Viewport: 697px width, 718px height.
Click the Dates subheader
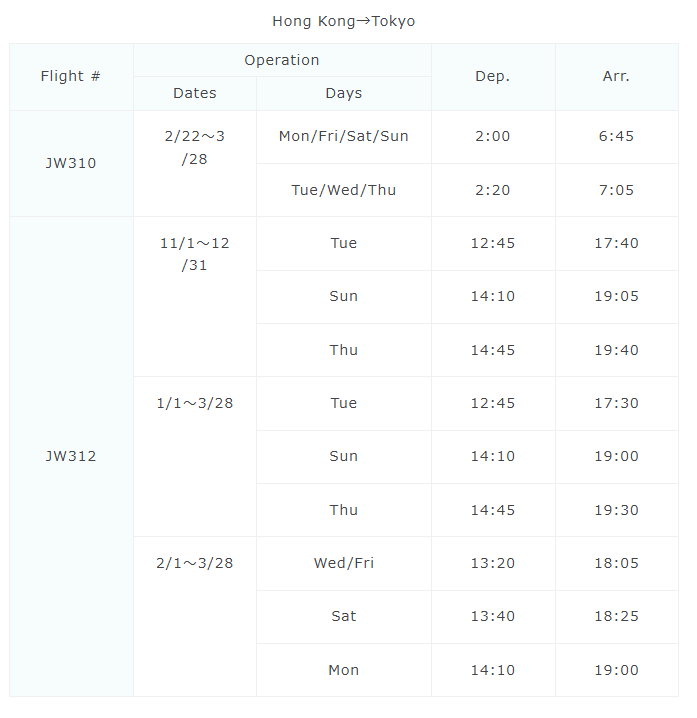tap(195, 93)
